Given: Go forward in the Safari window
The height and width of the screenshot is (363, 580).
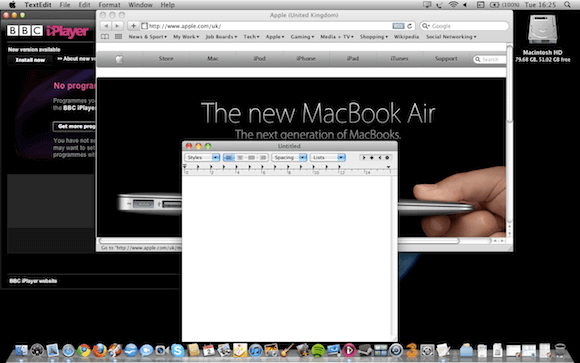Looking at the screenshot, I should [x=117, y=26].
